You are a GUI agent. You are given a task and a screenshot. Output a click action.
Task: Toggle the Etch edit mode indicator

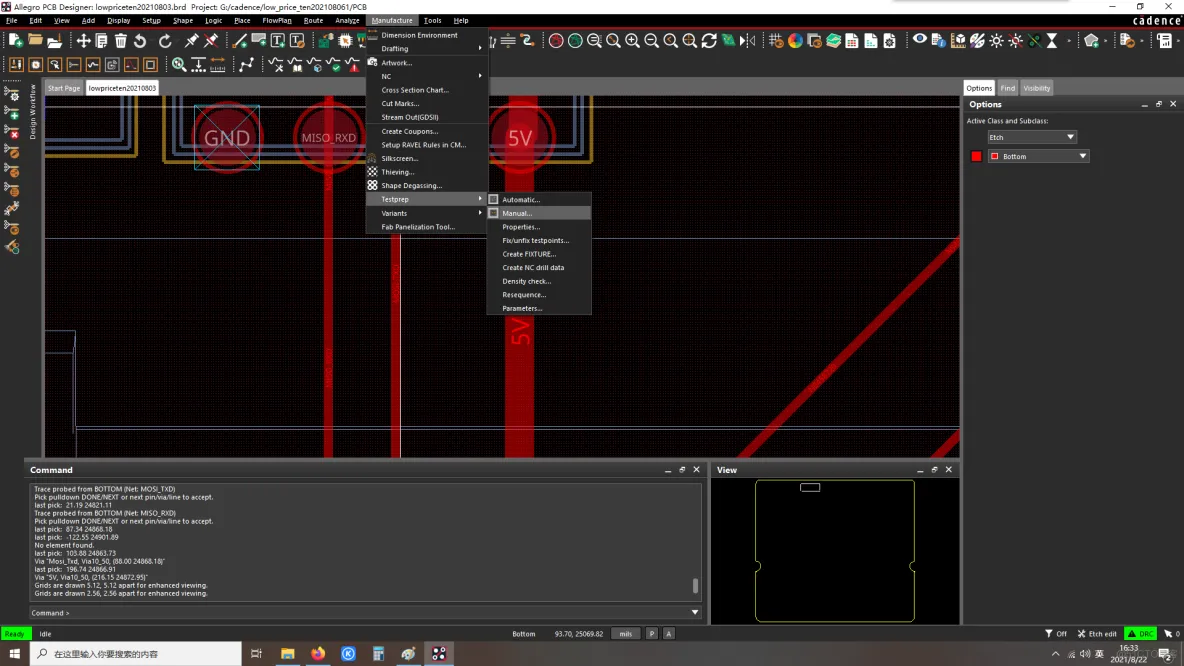pyautogui.click(x=1097, y=634)
